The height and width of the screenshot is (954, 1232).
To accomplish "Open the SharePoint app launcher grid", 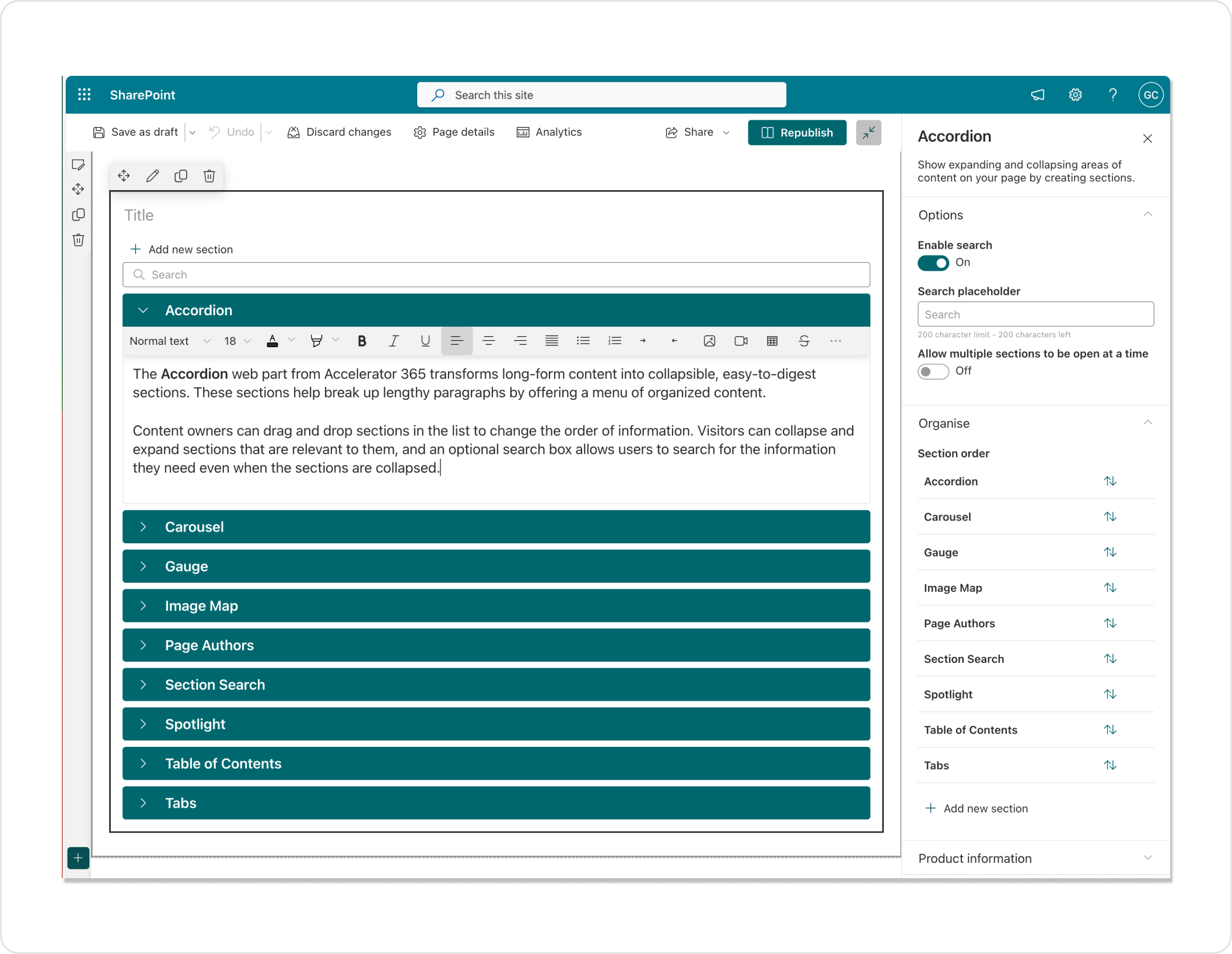I will [x=85, y=95].
